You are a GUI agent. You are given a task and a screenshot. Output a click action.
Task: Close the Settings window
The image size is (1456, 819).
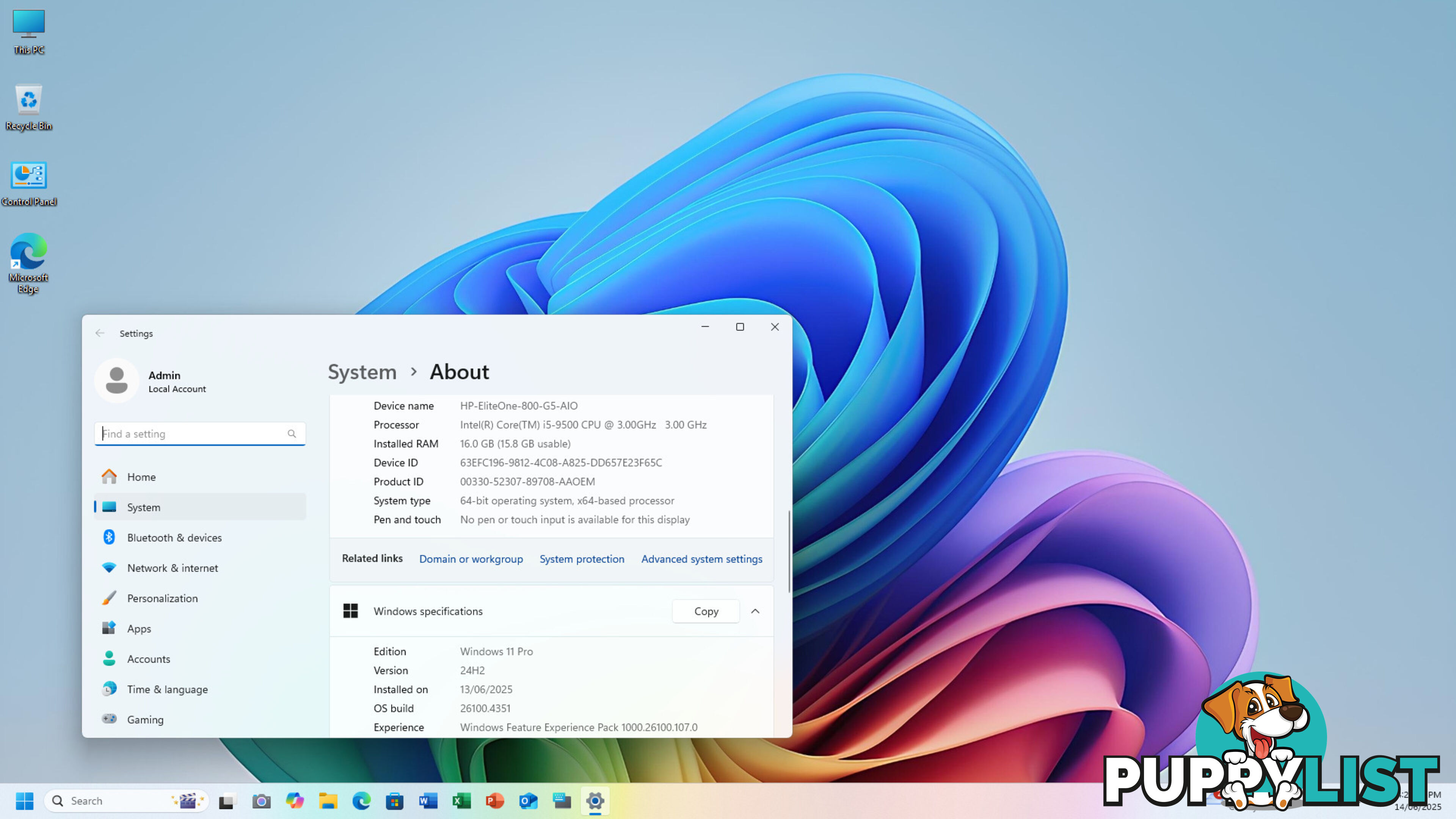[775, 327]
